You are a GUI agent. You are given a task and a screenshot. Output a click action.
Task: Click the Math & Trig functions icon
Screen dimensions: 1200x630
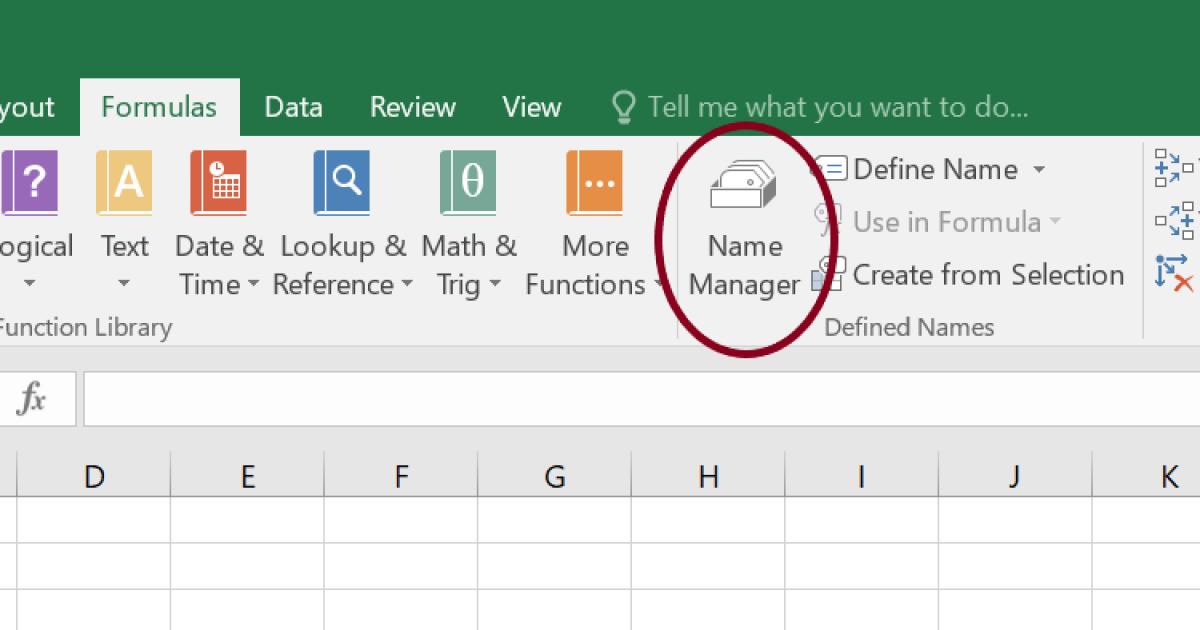click(467, 183)
